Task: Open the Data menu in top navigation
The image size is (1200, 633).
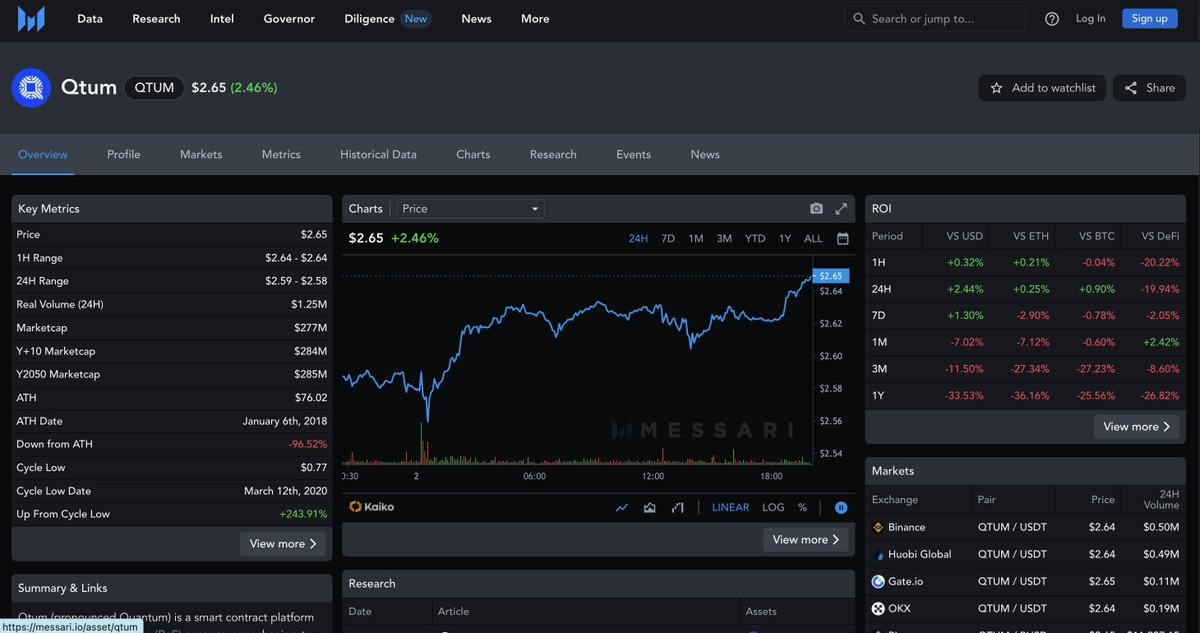Action: (90, 19)
